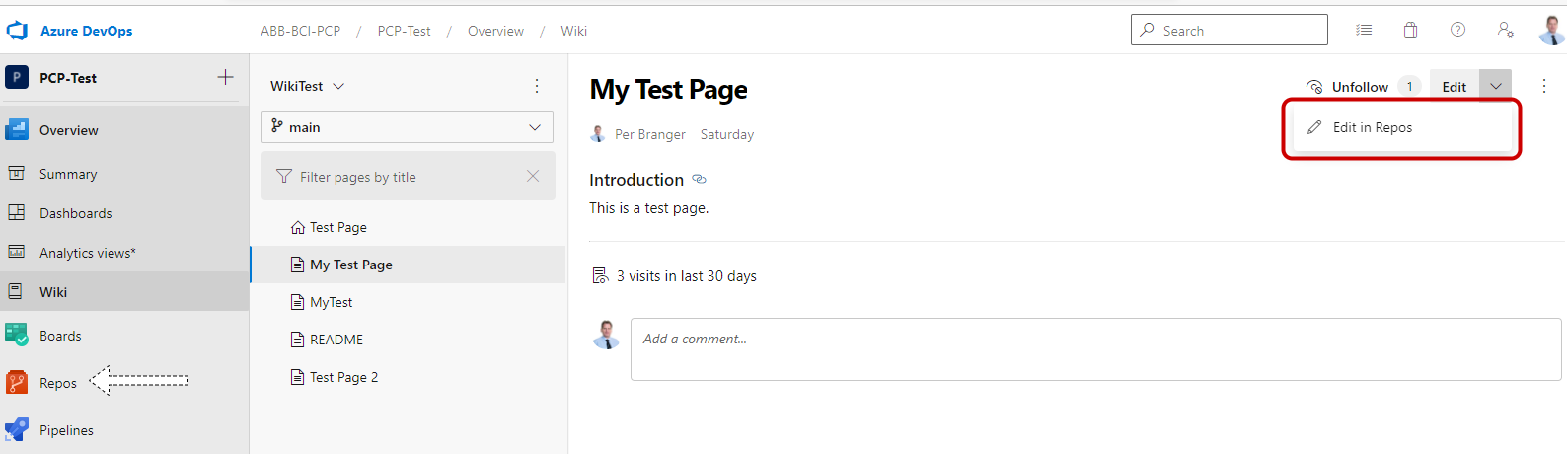Click the Edit button
Image resolution: width=1568 pixels, height=455 pixels.
(1455, 86)
